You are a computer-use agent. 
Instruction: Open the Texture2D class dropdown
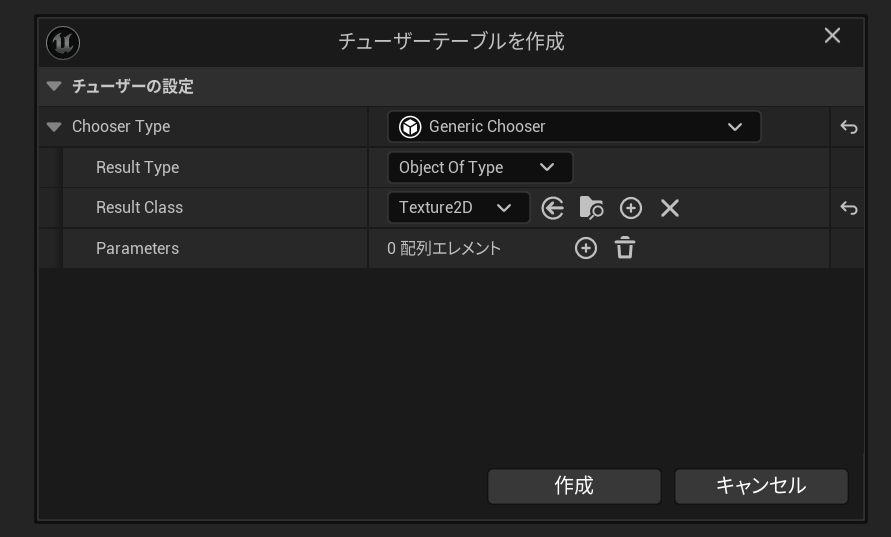coord(457,208)
